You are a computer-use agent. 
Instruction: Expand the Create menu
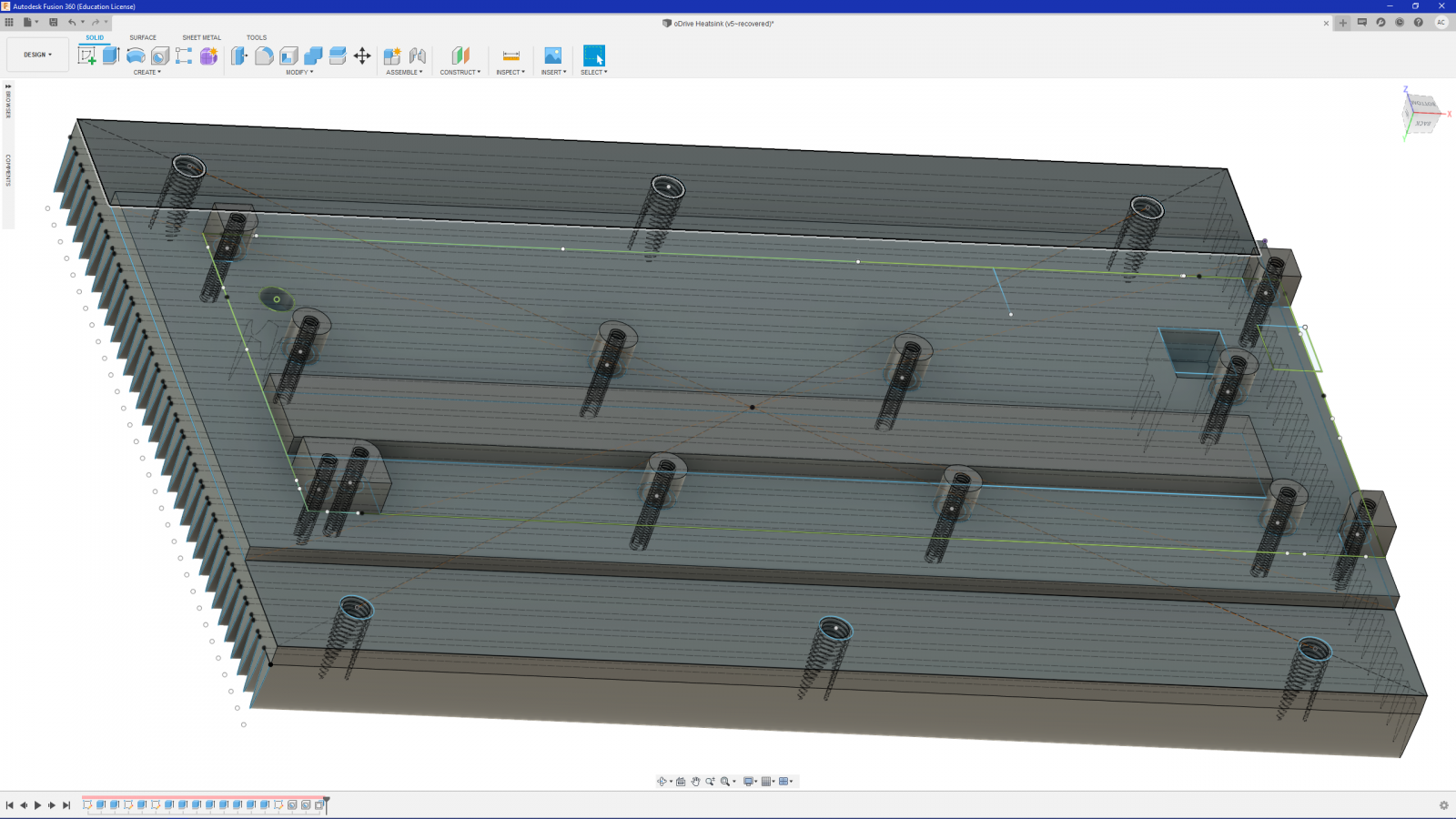click(x=147, y=72)
